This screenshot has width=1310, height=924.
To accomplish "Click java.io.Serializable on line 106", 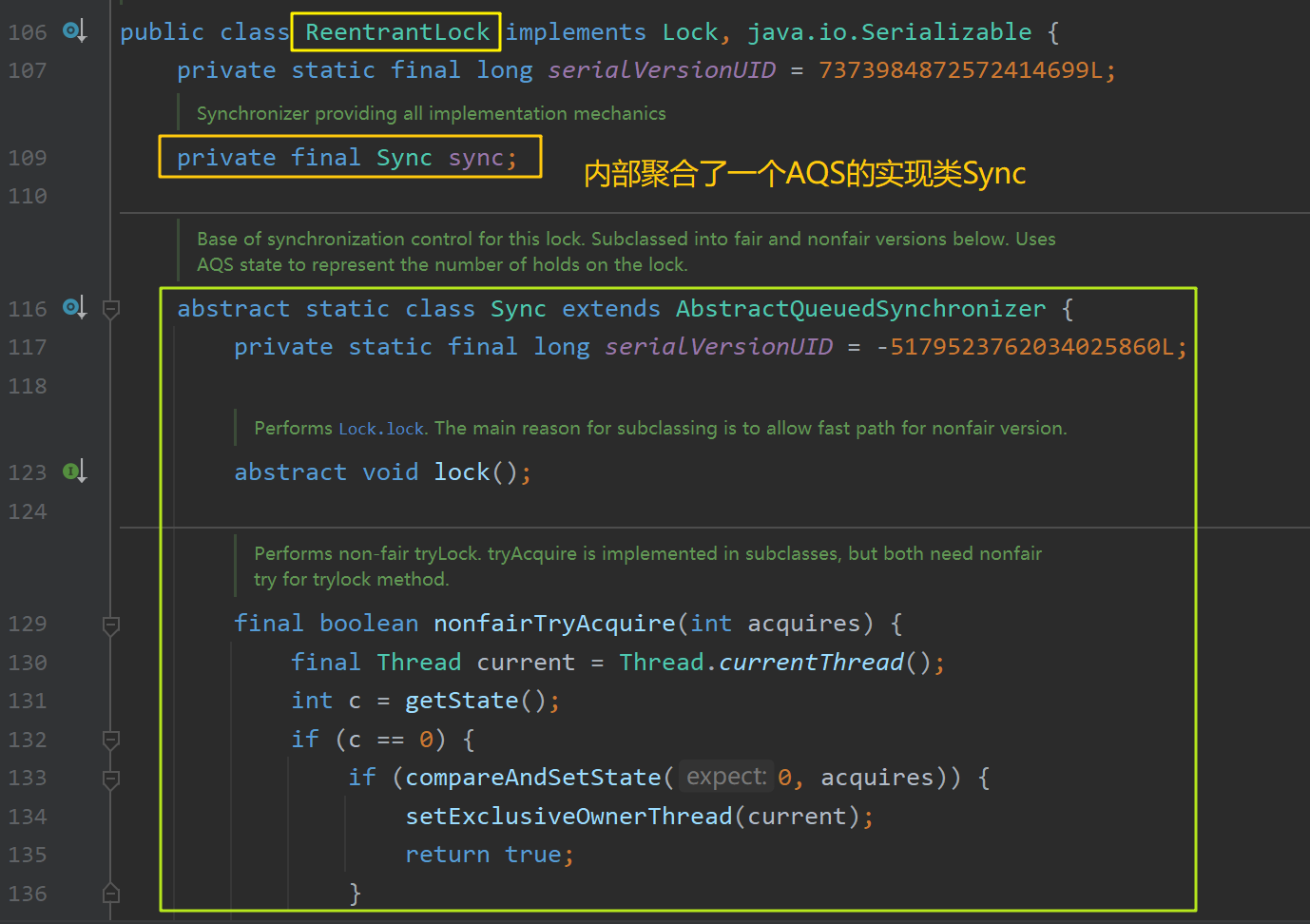I will point(890,32).
